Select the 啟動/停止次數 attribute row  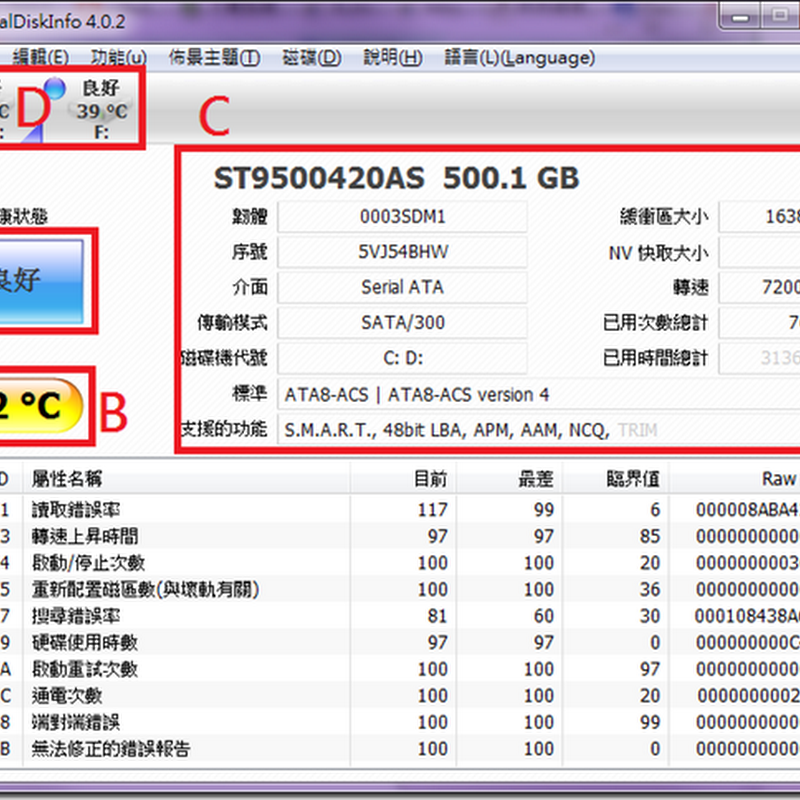coord(400,563)
